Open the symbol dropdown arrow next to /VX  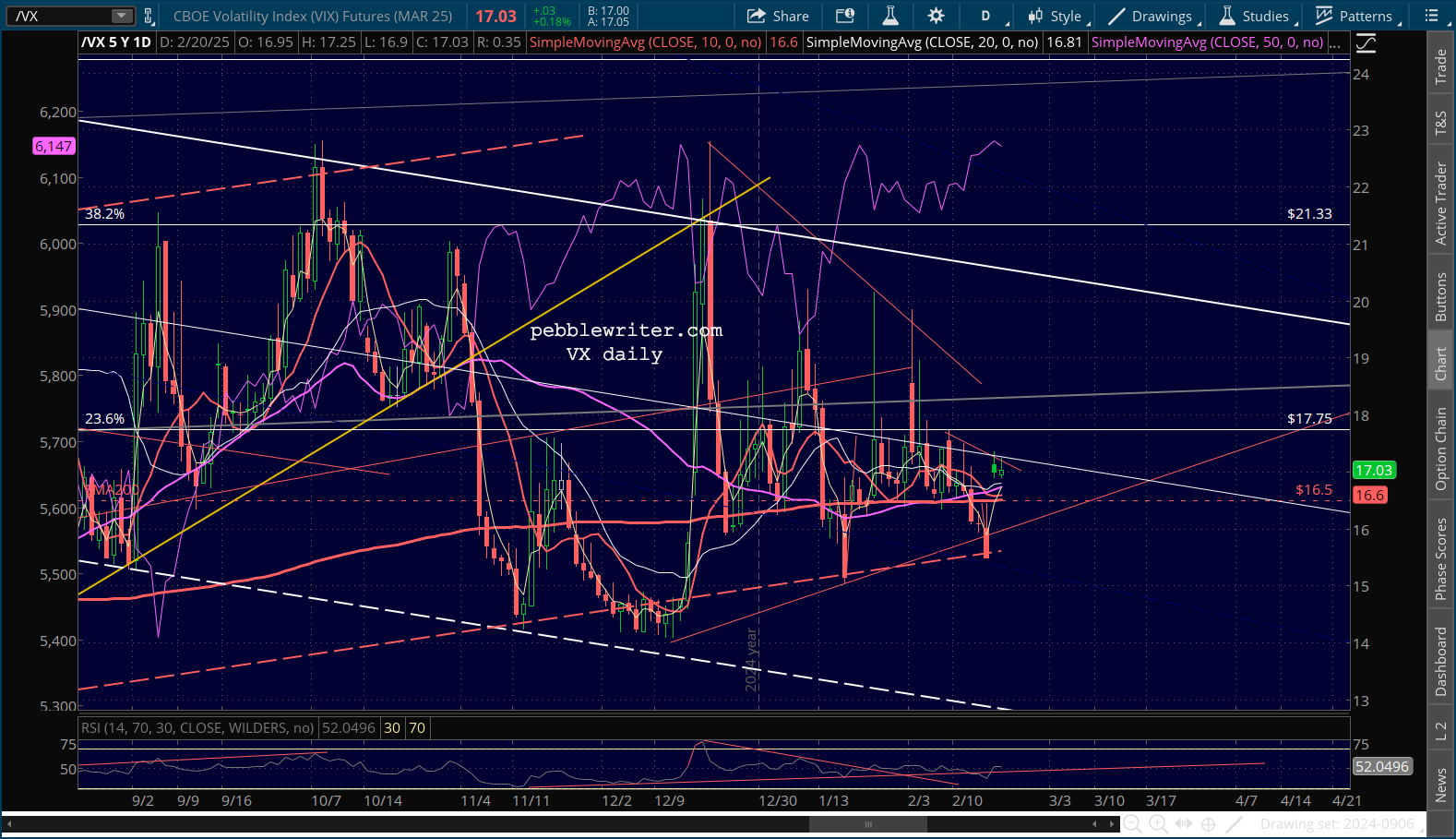click(122, 16)
